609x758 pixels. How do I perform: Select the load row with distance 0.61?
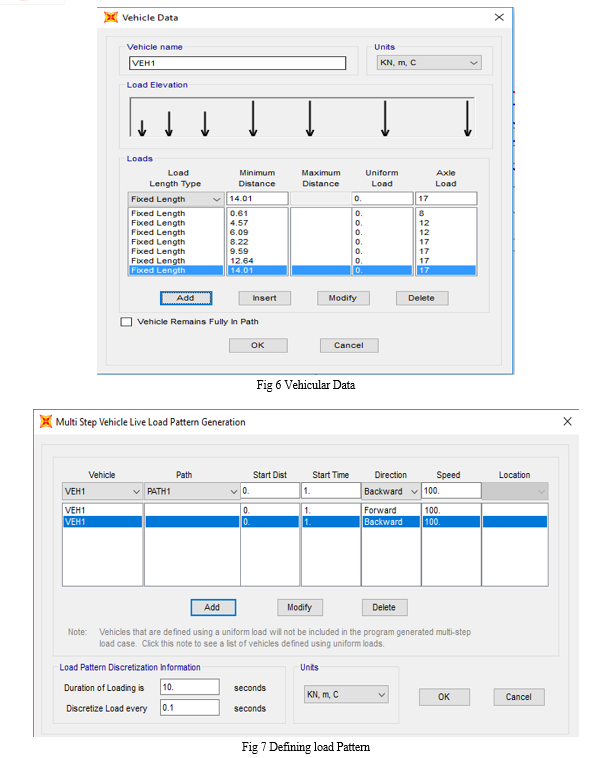tap(302, 213)
